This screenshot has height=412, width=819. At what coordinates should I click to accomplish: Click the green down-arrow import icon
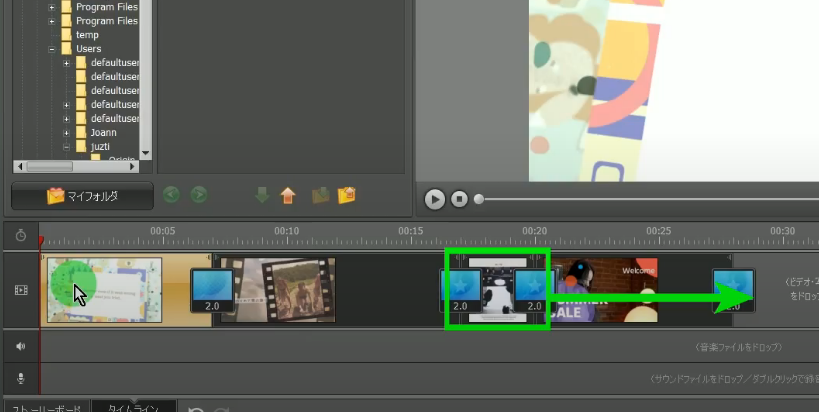point(263,195)
